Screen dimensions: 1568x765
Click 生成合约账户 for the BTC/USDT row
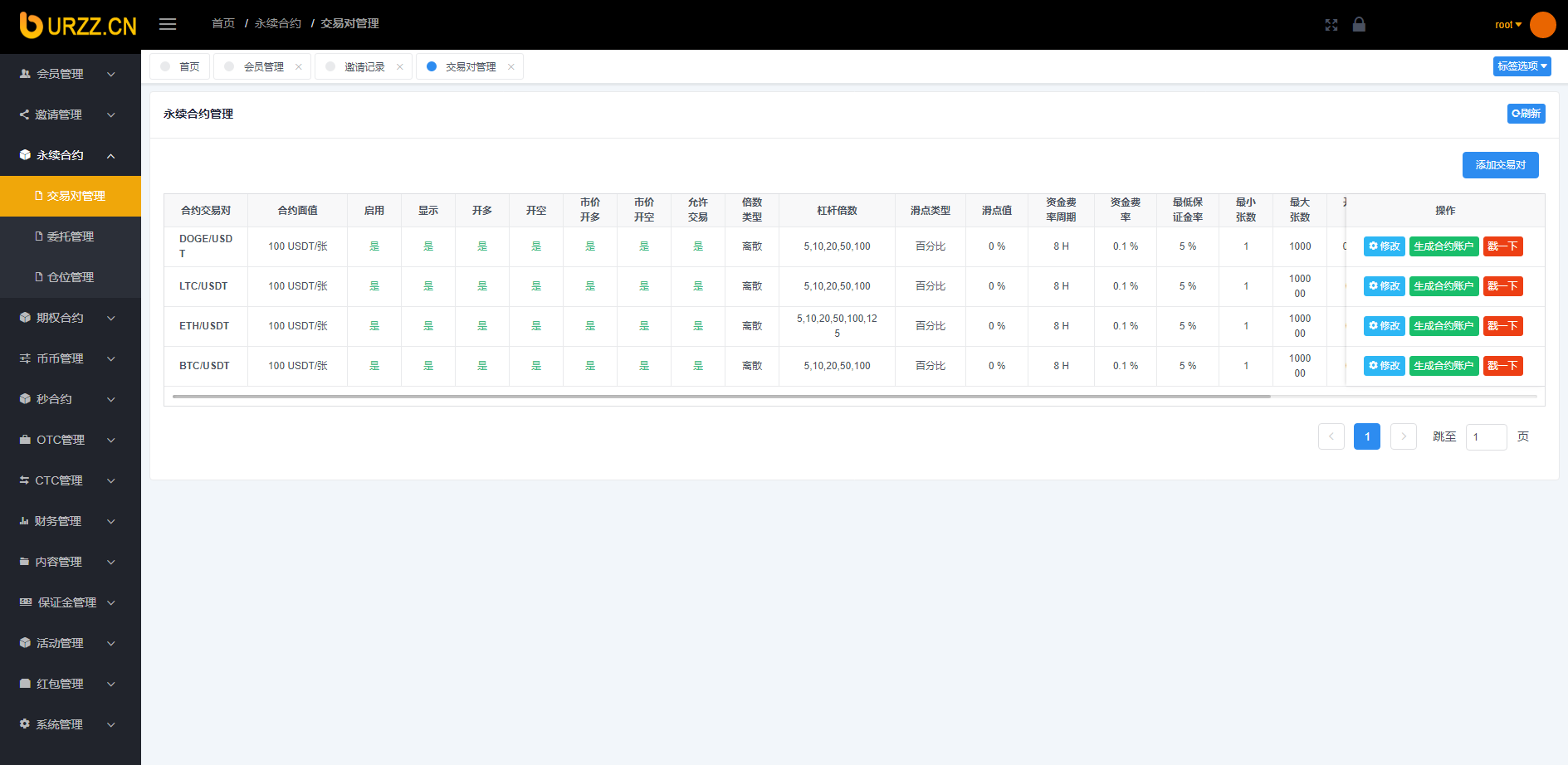[x=1443, y=366]
